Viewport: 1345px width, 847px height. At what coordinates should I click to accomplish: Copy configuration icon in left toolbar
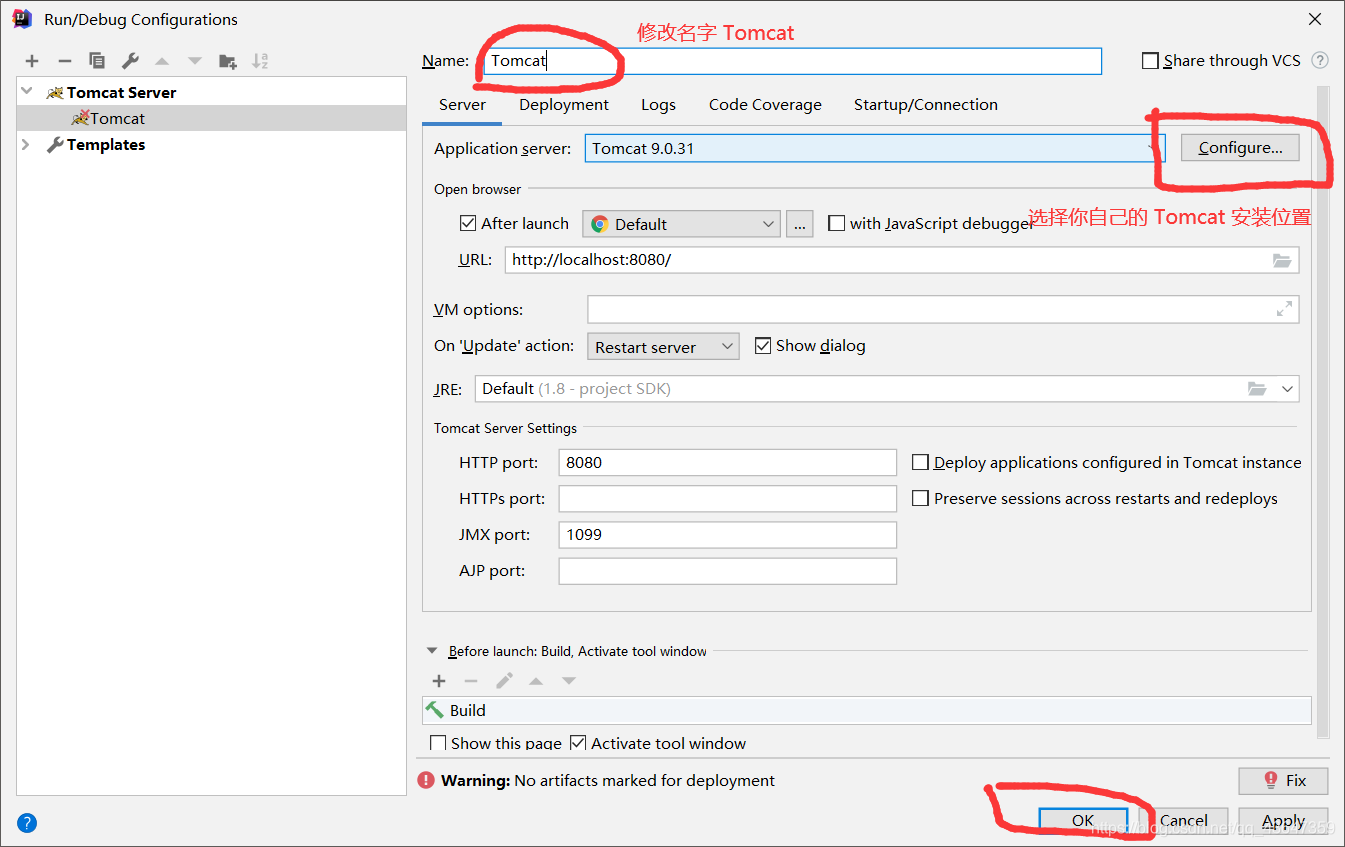(97, 61)
